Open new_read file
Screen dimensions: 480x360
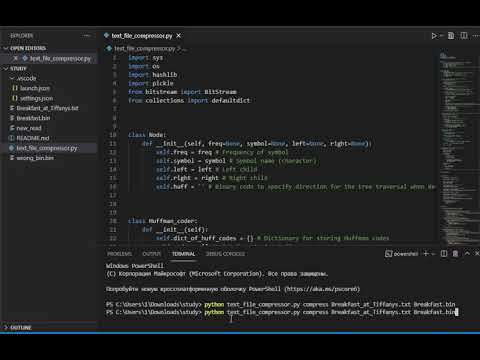point(29,128)
